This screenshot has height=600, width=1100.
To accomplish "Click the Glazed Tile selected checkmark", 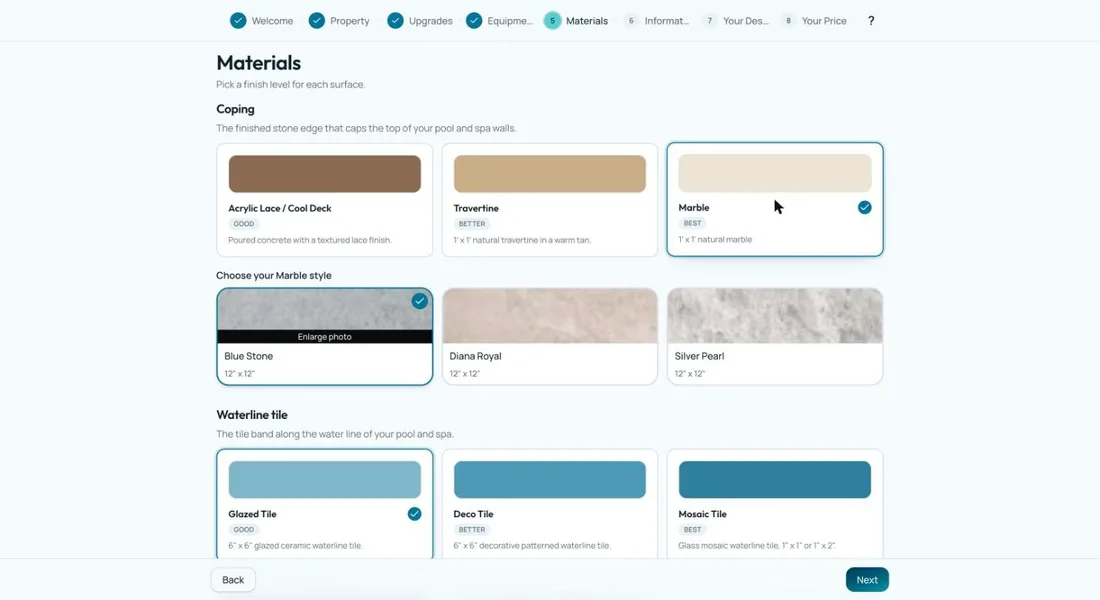I will (x=415, y=514).
